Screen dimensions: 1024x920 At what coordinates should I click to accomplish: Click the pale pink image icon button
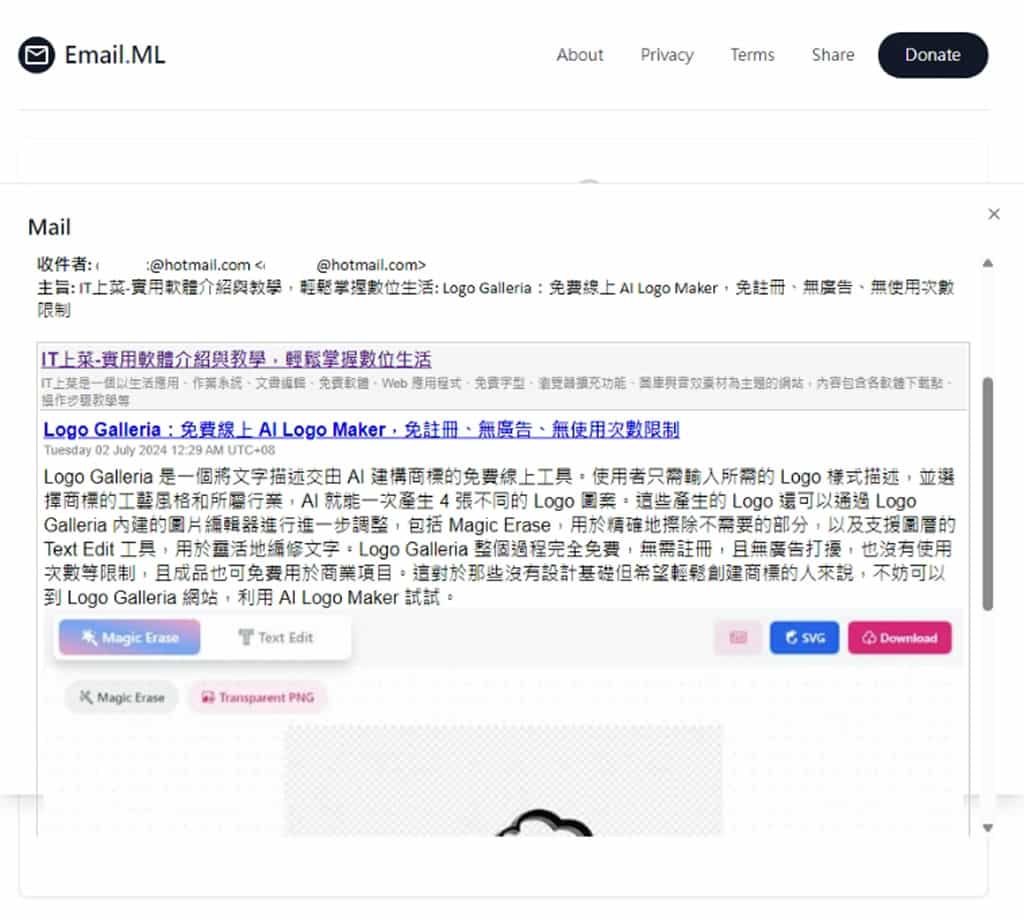click(x=738, y=637)
